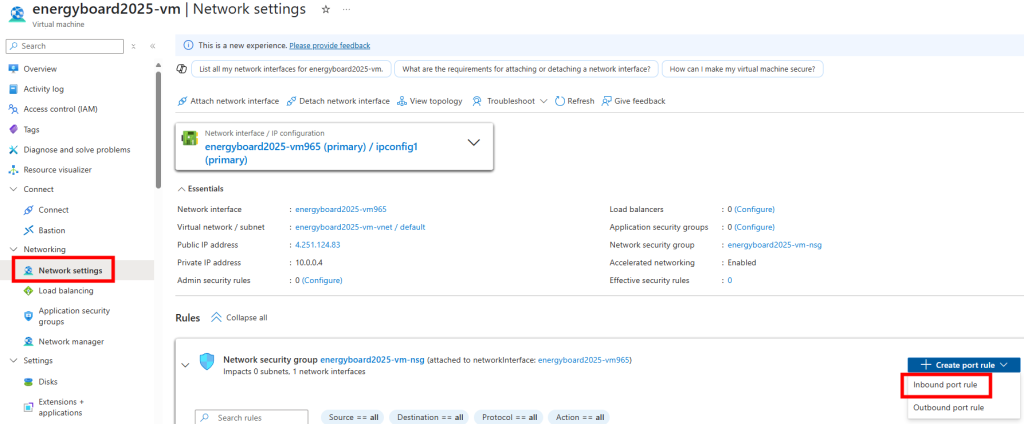The width and height of the screenshot is (1024, 424).
Task: Click the Access control (IAM) icon
Action: [x=13, y=109]
